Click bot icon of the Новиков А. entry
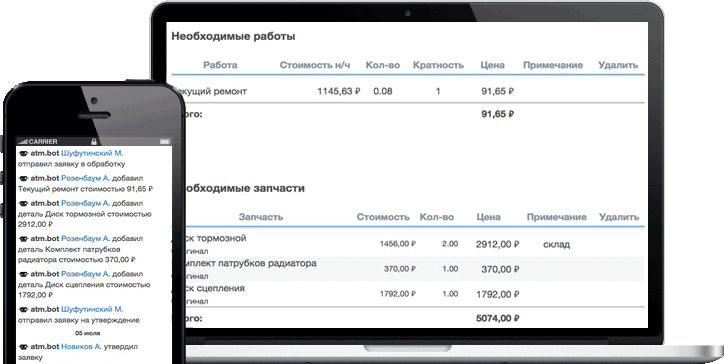The height and width of the screenshot is (364, 724). [x=23, y=346]
